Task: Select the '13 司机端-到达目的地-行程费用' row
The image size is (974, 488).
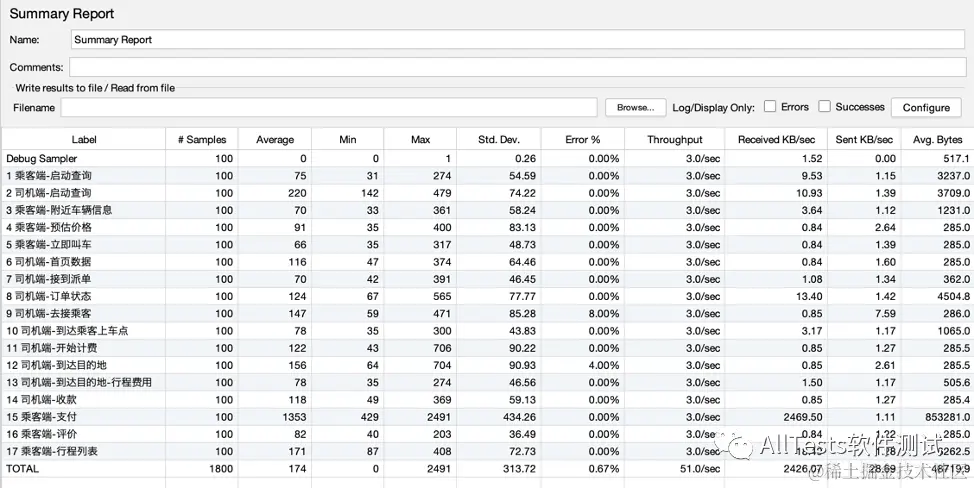Action: [x=487, y=382]
